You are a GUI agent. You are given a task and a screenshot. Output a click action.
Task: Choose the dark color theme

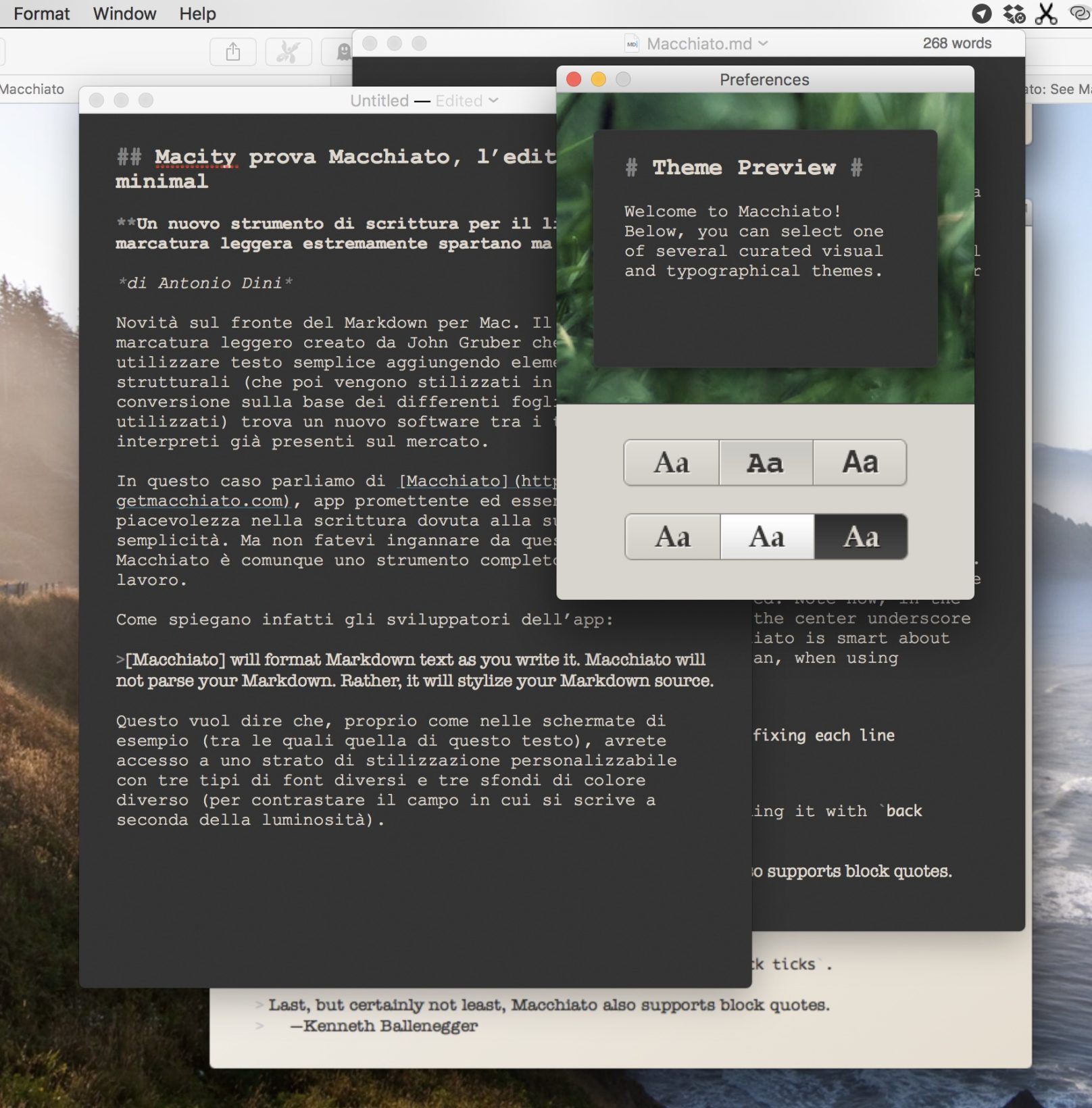861,537
